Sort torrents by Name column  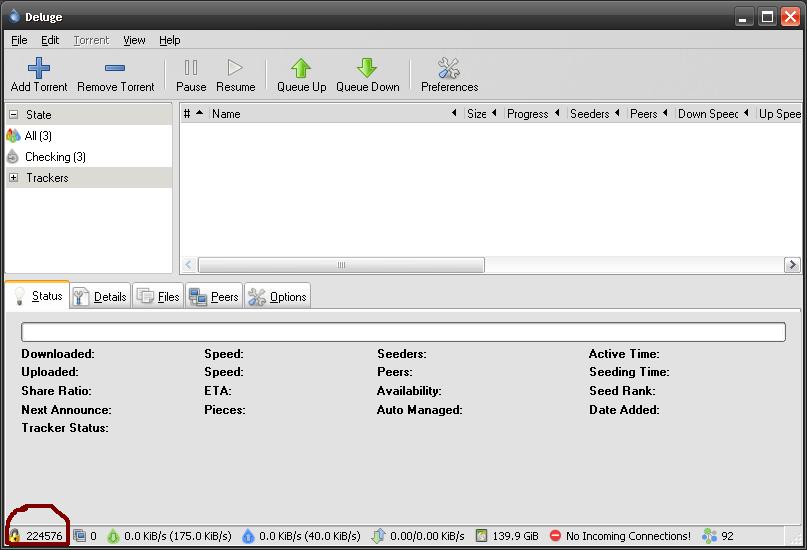point(336,114)
